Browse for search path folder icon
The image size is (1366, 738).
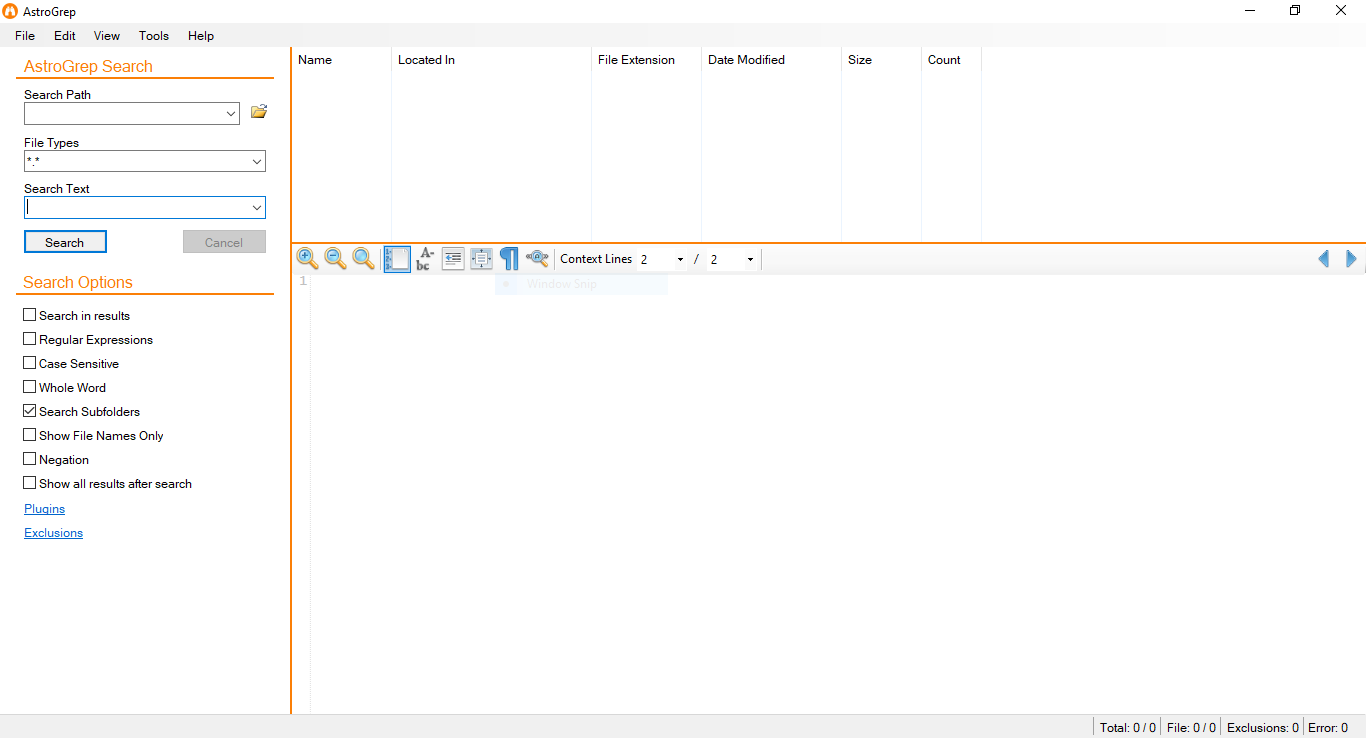pos(259,112)
